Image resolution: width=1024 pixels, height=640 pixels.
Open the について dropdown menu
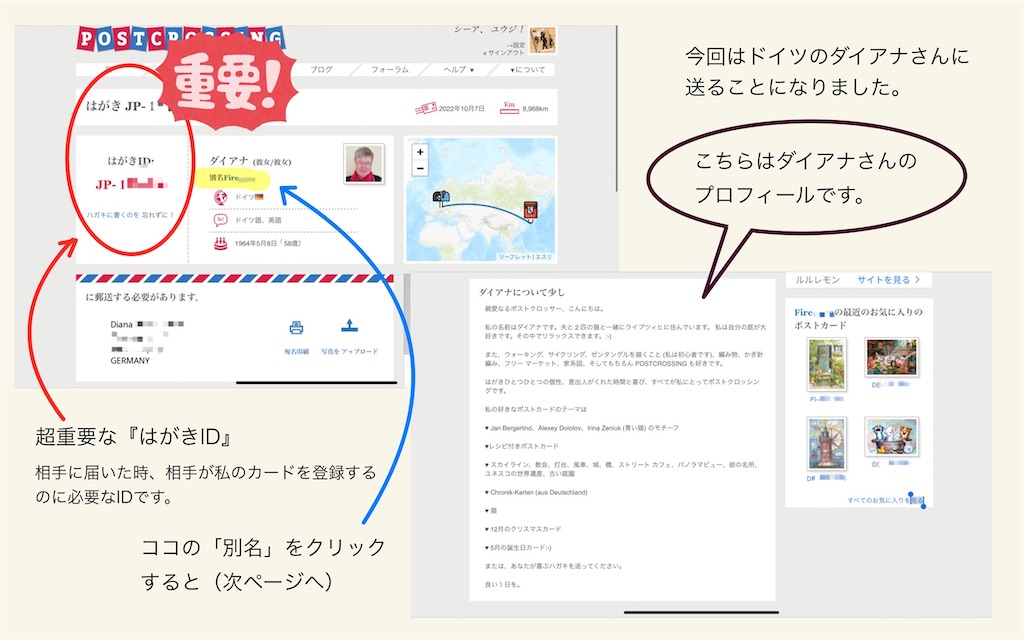(528, 69)
